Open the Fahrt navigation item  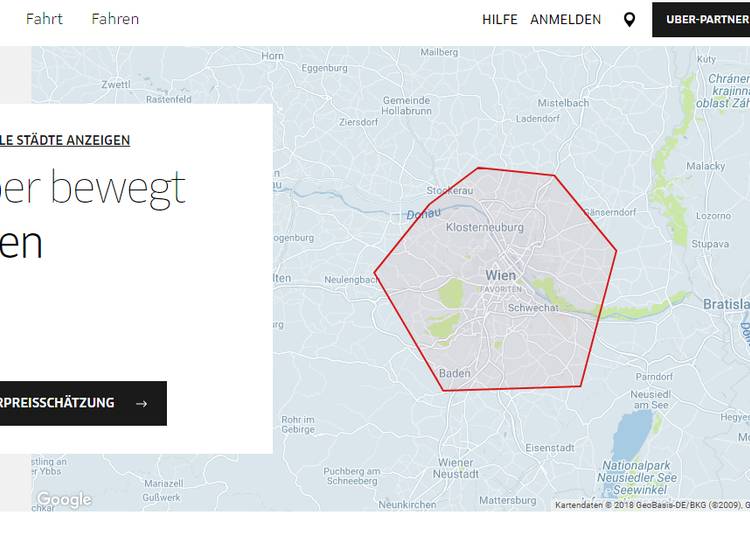(x=44, y=19)
